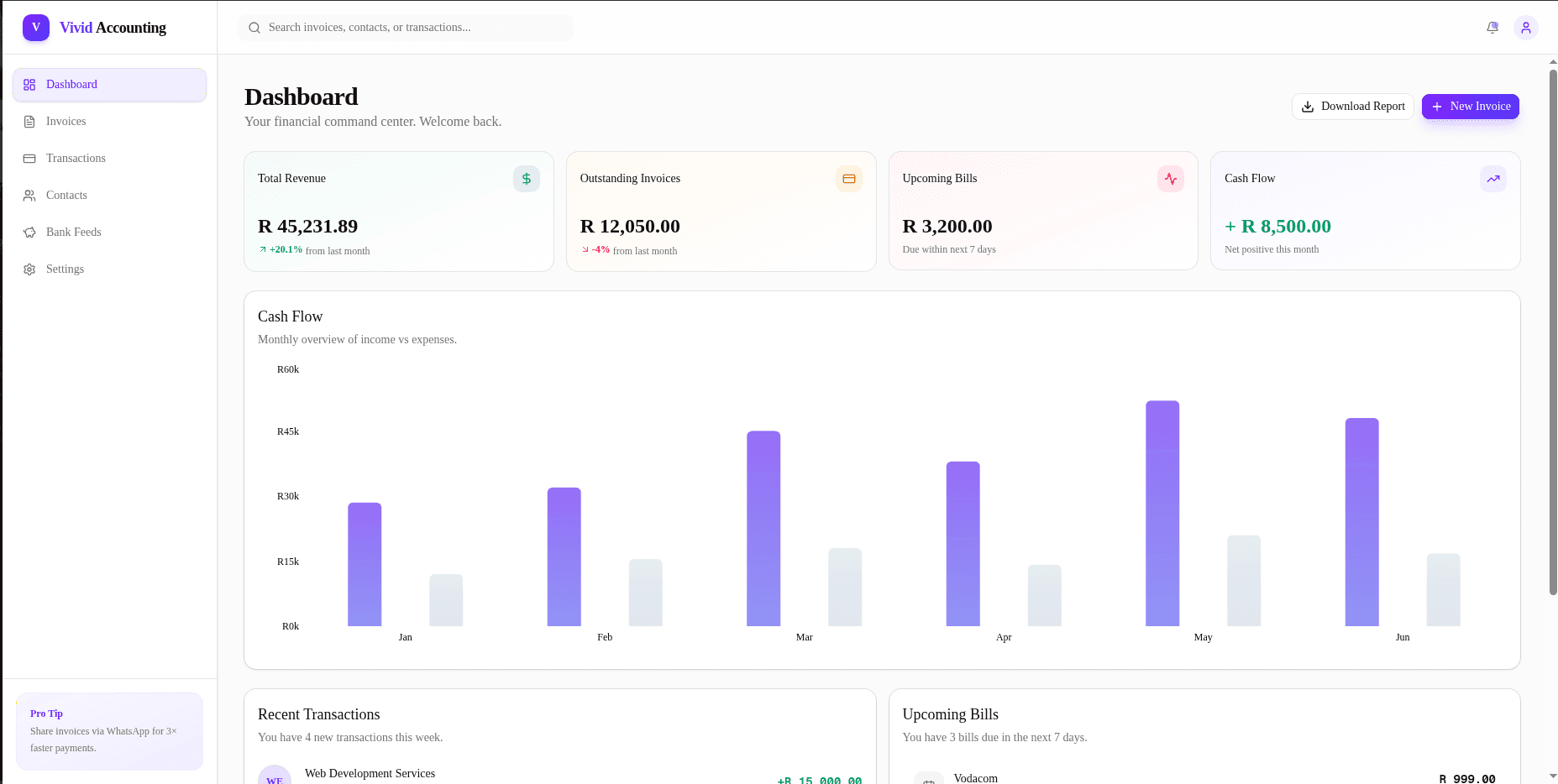This screenshot has width=1558, height=784.
Task: Select Dashboard in the sidebar
Action: click(x=109, y=85)
